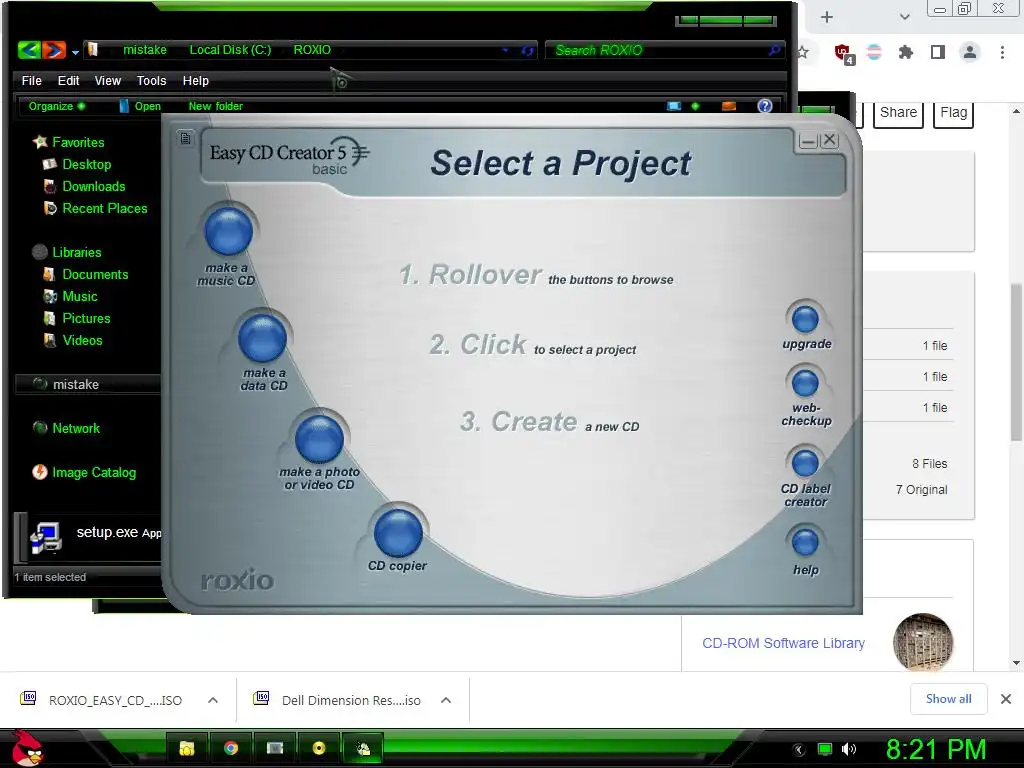This screenshot has width=1024, height=768.
Task: Open the View menu
Action: [x=107, y=80]
